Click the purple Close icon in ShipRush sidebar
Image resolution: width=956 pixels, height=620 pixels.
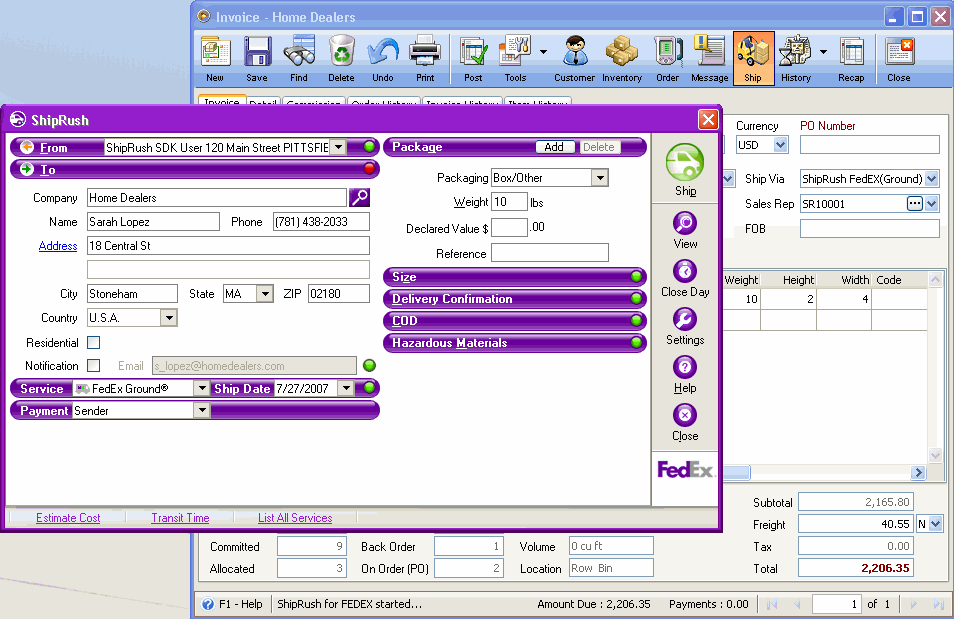(x=685, y=415)
